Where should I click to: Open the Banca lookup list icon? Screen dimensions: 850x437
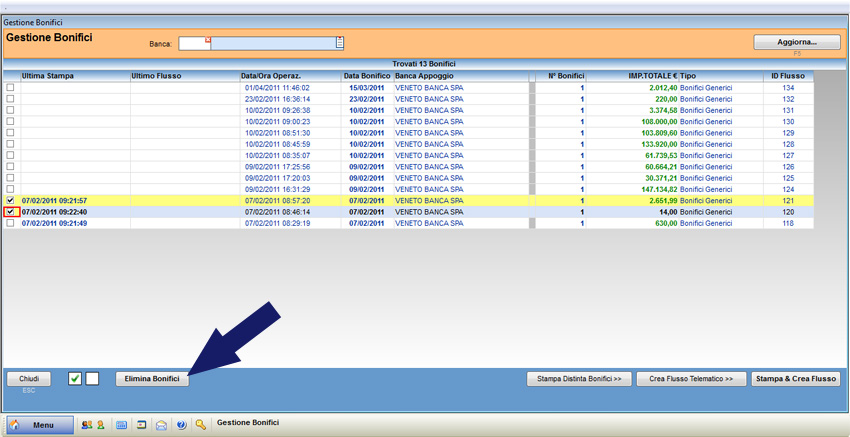click(x=340, y=43)
